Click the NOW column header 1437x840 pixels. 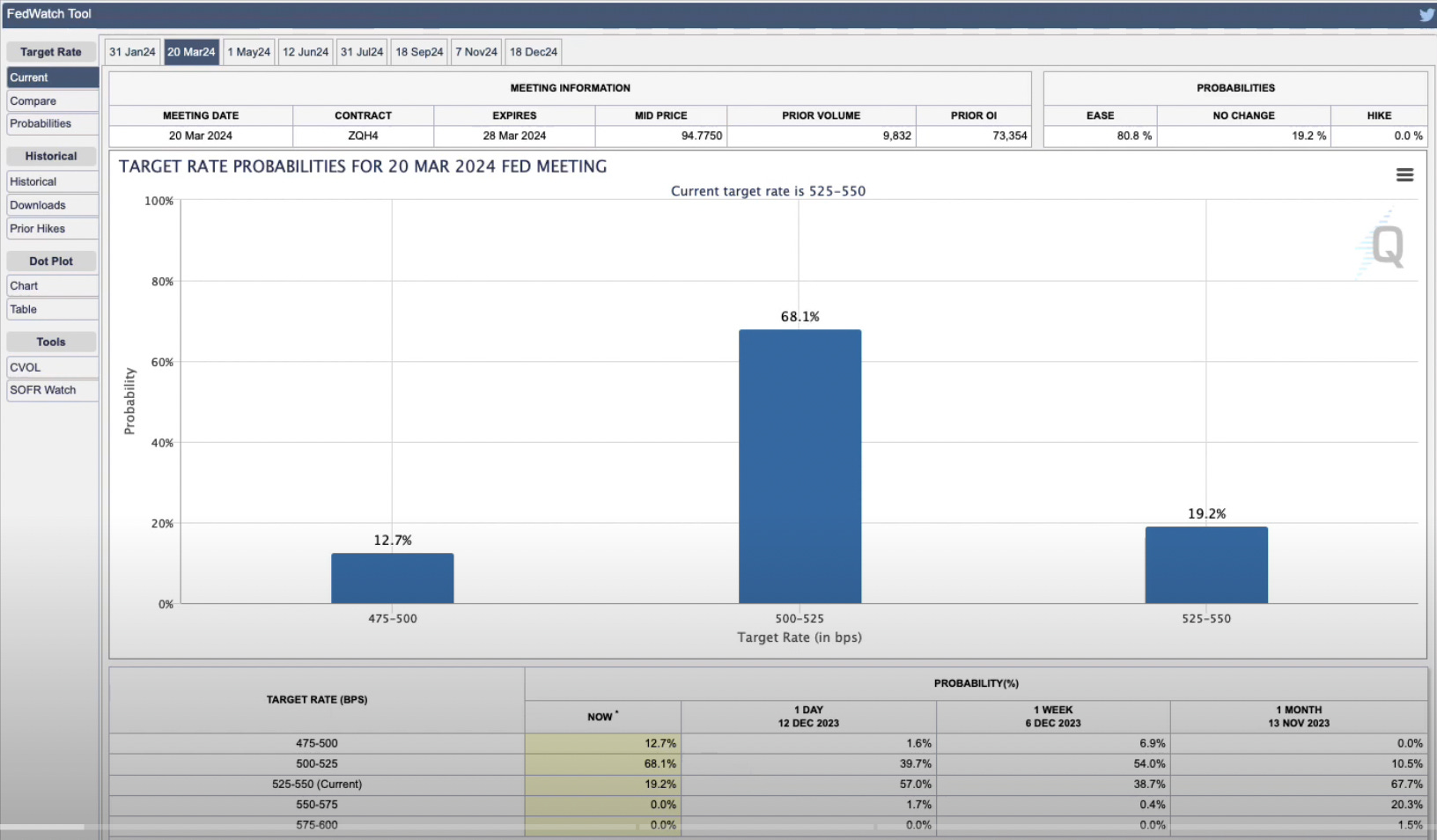click(x=602, y=717)
